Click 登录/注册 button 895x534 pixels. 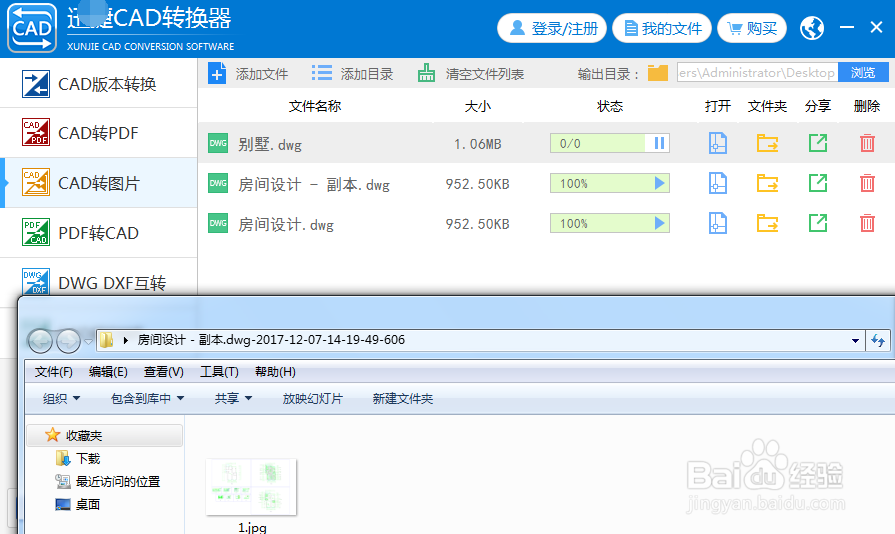point(552,28)
